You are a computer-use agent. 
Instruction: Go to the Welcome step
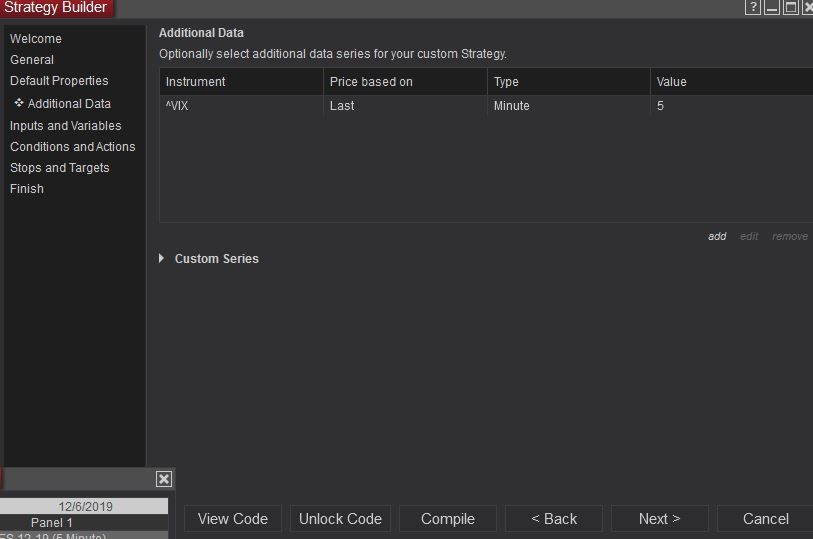pos(36,39)
